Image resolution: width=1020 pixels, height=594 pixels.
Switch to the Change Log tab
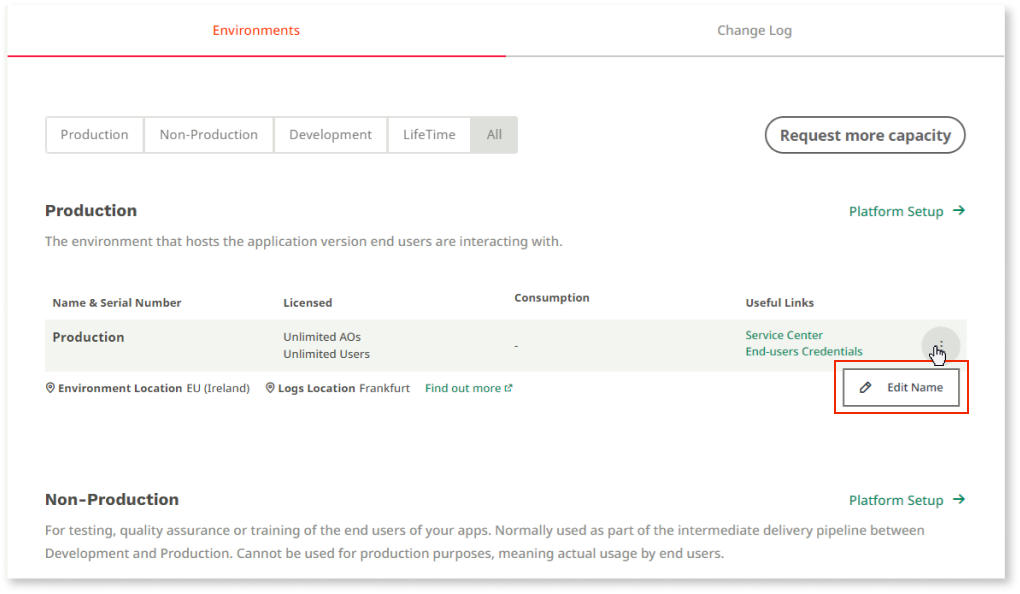(x=754, y=30)
